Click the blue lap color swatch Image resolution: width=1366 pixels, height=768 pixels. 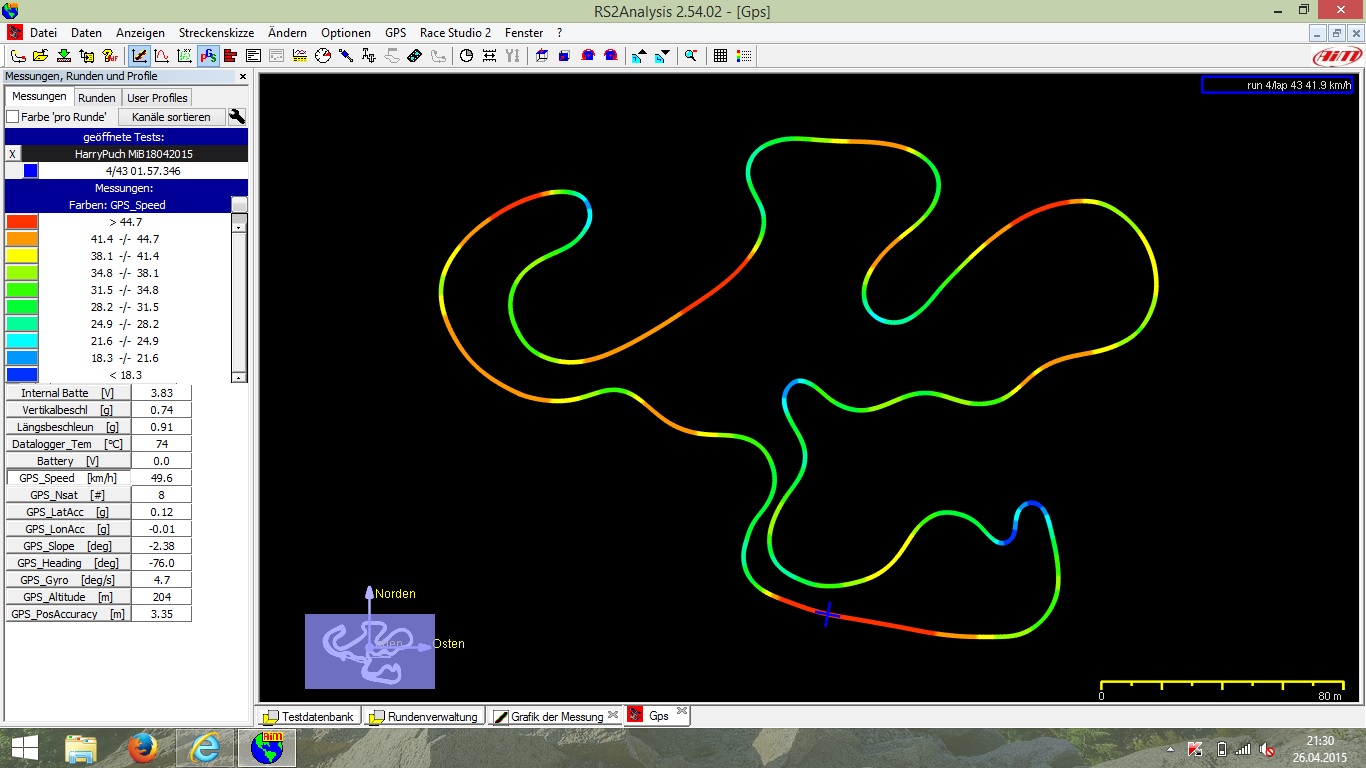click(30, 171)
